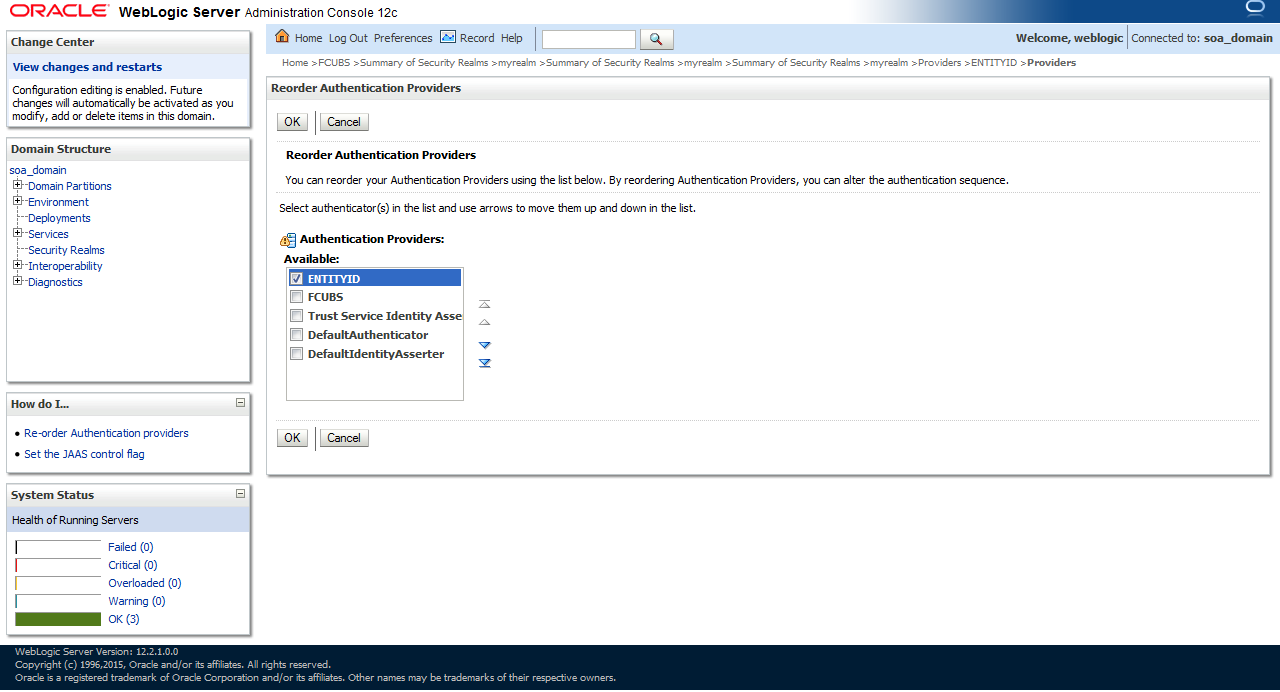Image resolution: width=1280 pixels, height=692 pixels.
Task: Click the green OK health bar
Action: coord(58,619)
